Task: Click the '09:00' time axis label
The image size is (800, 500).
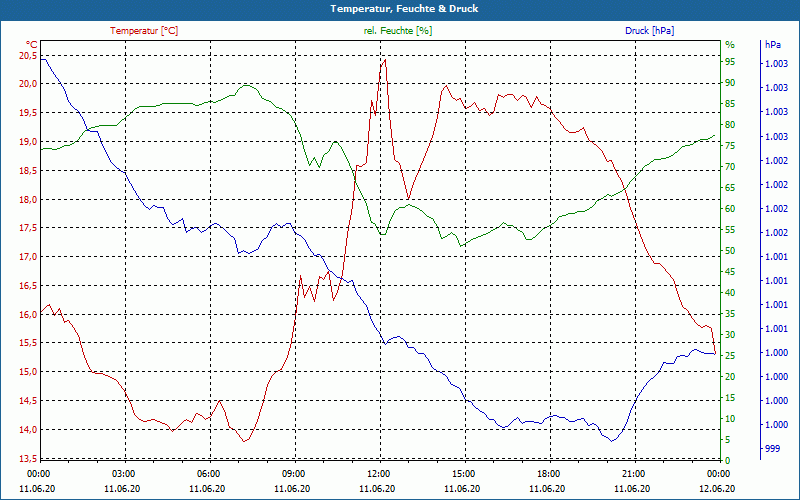Action: [x=293, y=473]
